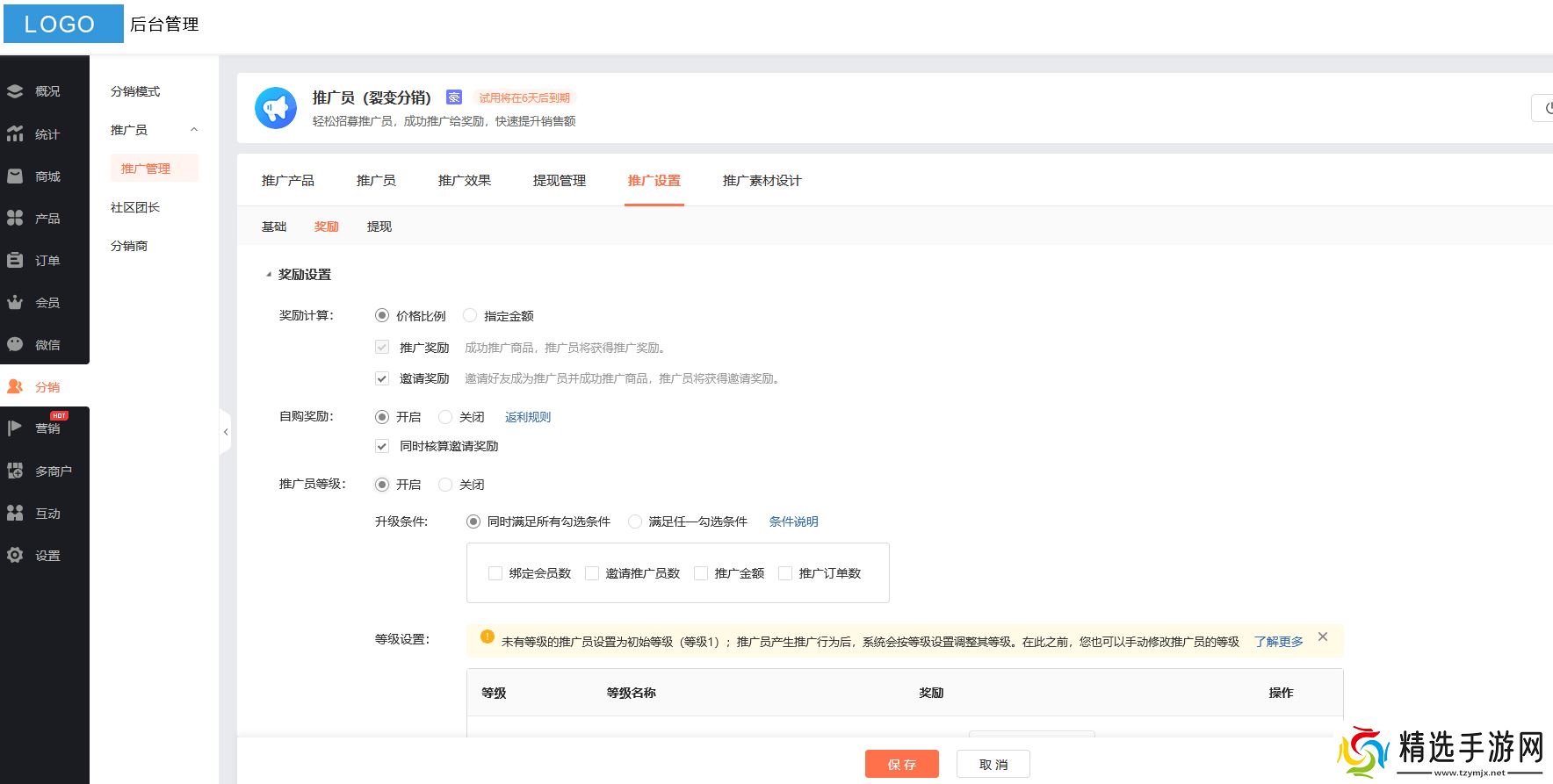Open the 会员 members crown icon
This screenshot has height=784, width=1553.
coord(15,303)
